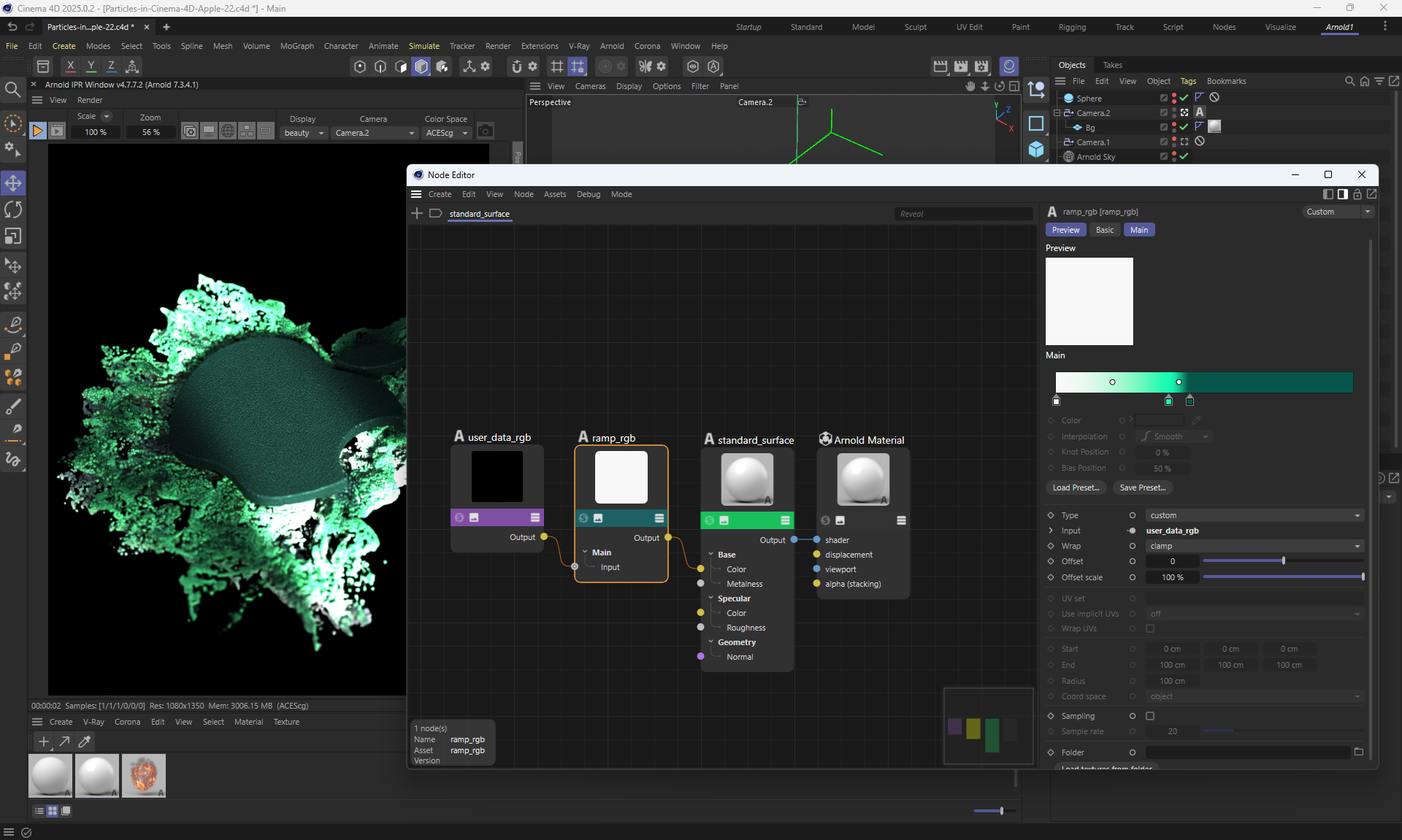
Task: Switch to the Basic tab in node attributes
Action: click(x=1104, y=230)
